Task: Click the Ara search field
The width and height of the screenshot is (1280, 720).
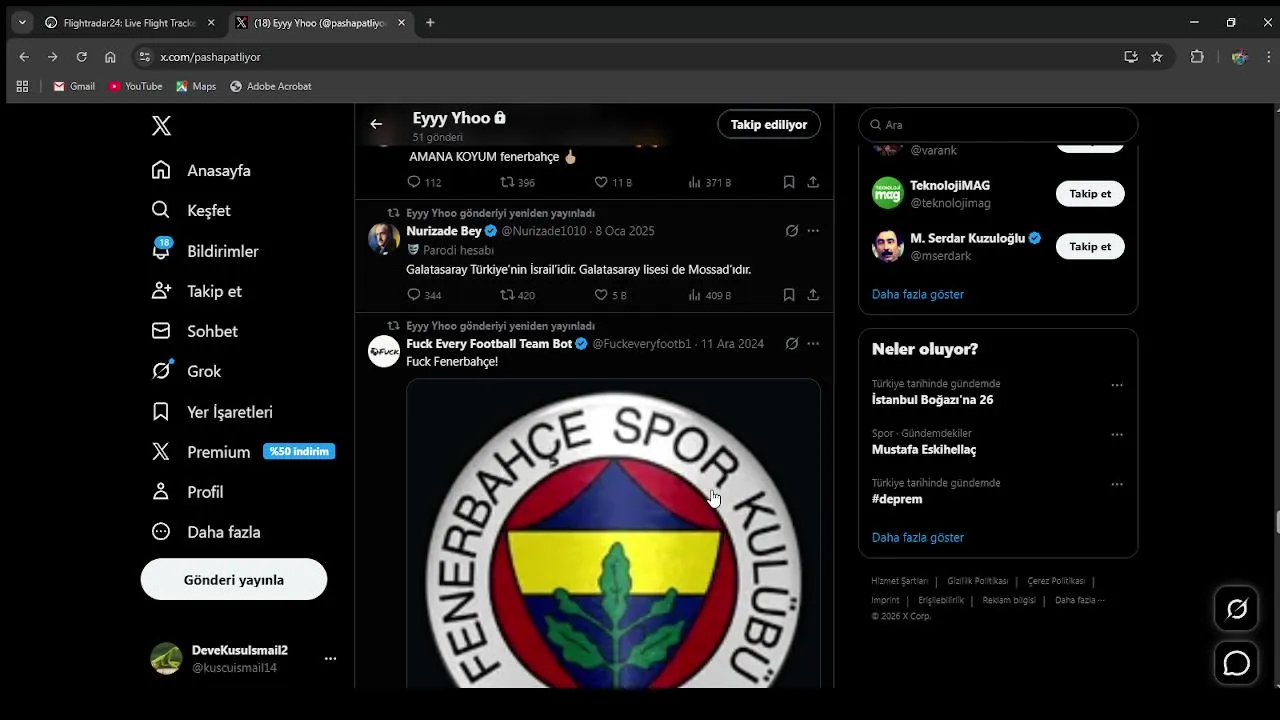Action: pyautogui.click(x=998, y=125)
